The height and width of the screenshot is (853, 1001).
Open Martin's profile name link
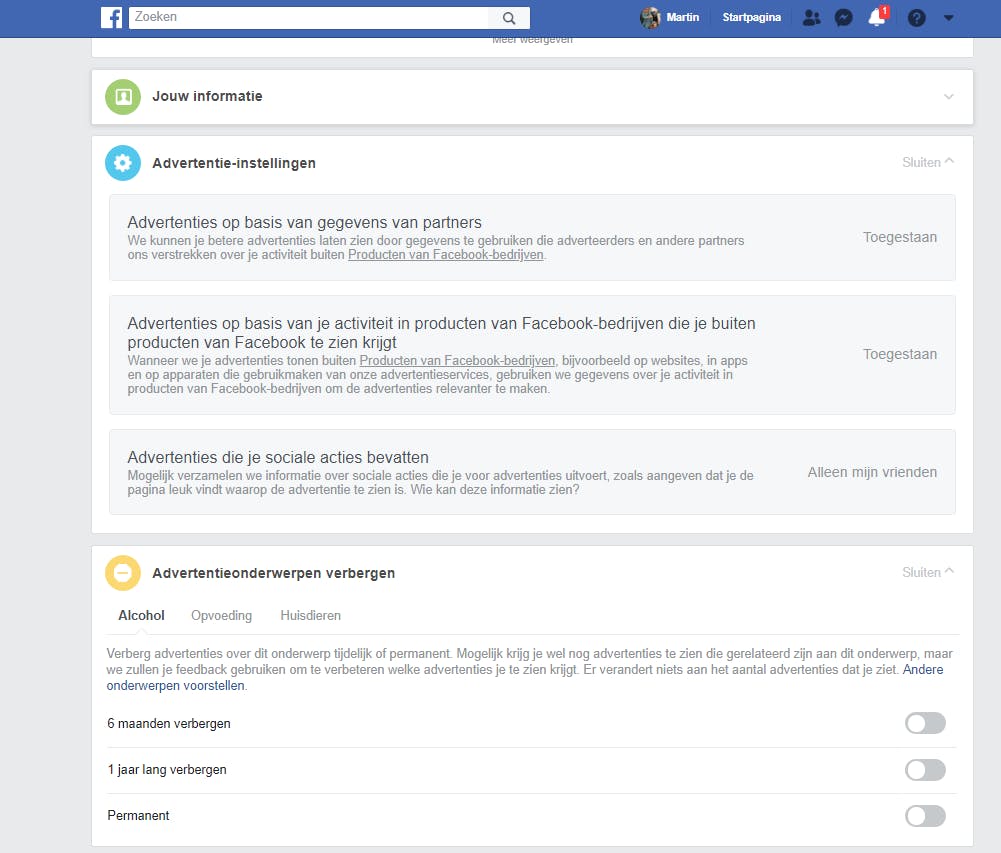click(682, 17)
